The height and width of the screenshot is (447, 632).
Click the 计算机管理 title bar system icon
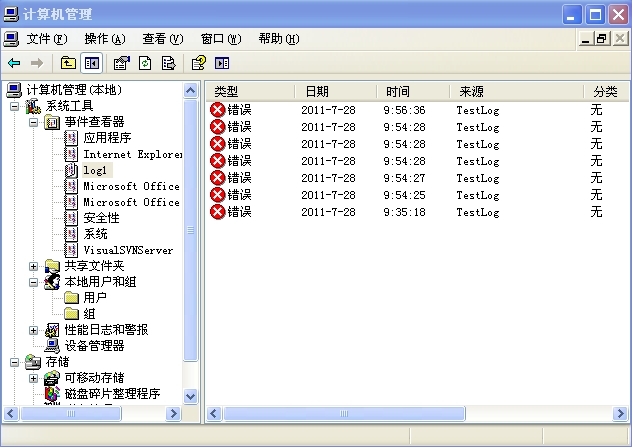[11, 14]
